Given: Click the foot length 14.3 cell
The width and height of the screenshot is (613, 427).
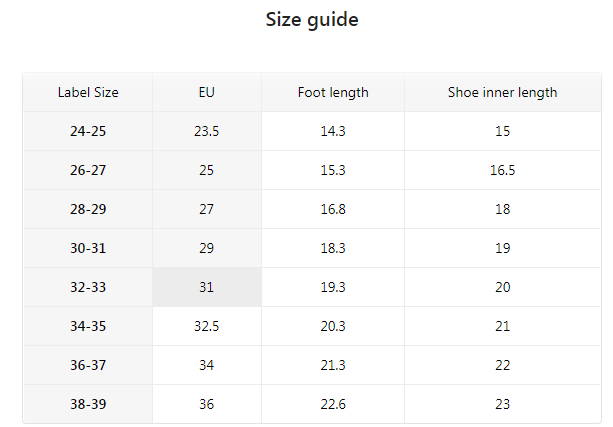Looking at the screenshot, I should pyautogui.click(x=333, y=131).
